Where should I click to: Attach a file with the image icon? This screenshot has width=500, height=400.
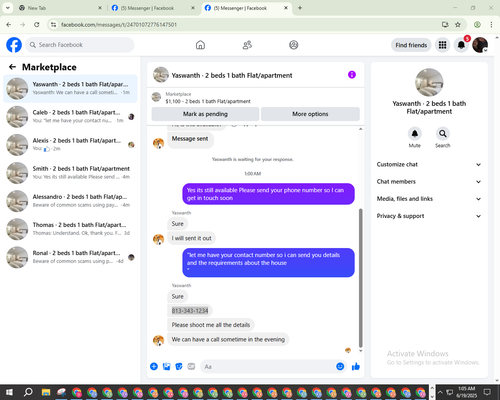point(166,366)
